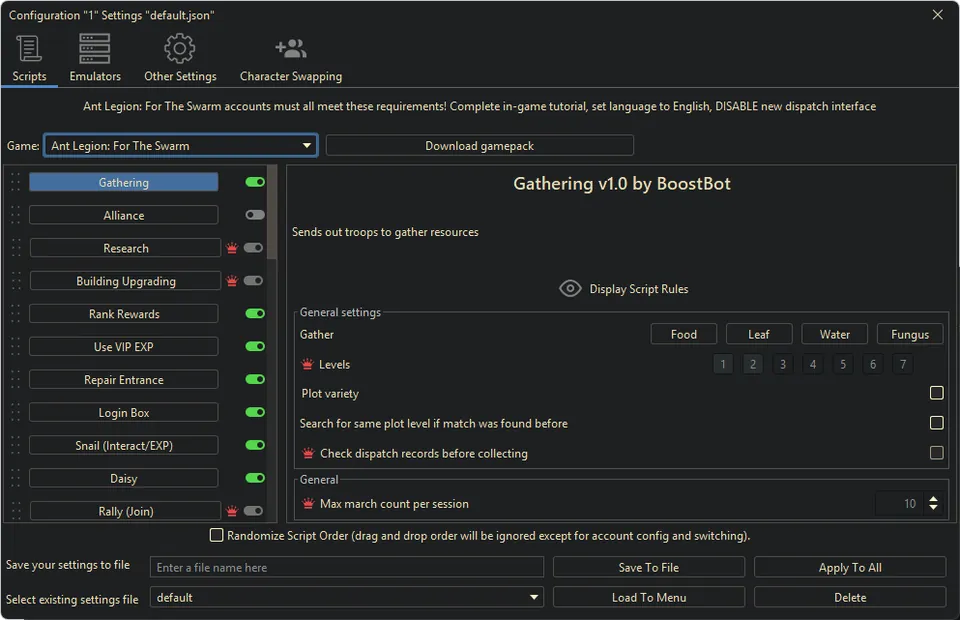Switch to the Other Settings tab

pyautogui.click(x=180, y=59)
